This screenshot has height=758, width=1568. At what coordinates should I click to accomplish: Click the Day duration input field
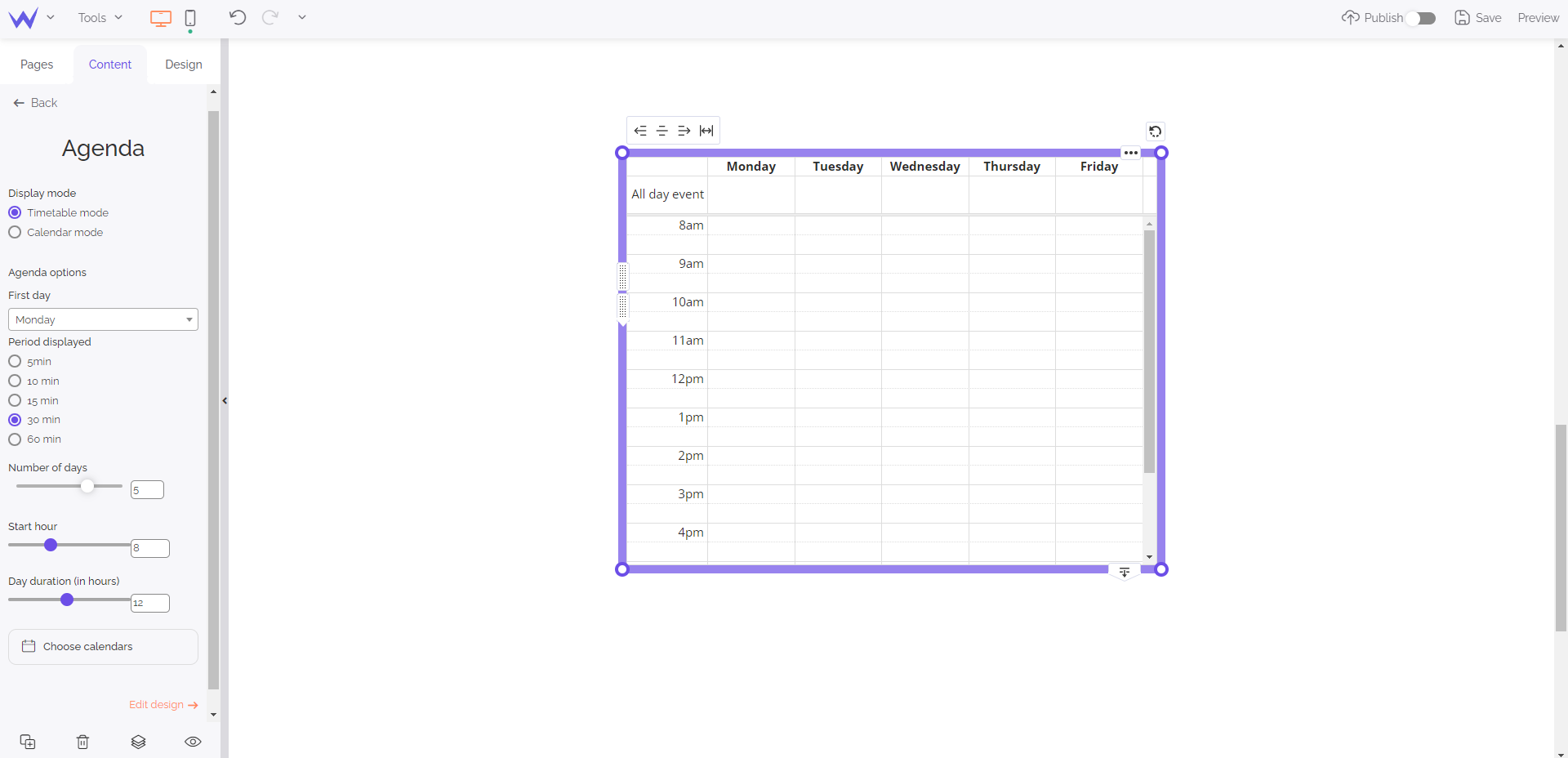[150, 603]
